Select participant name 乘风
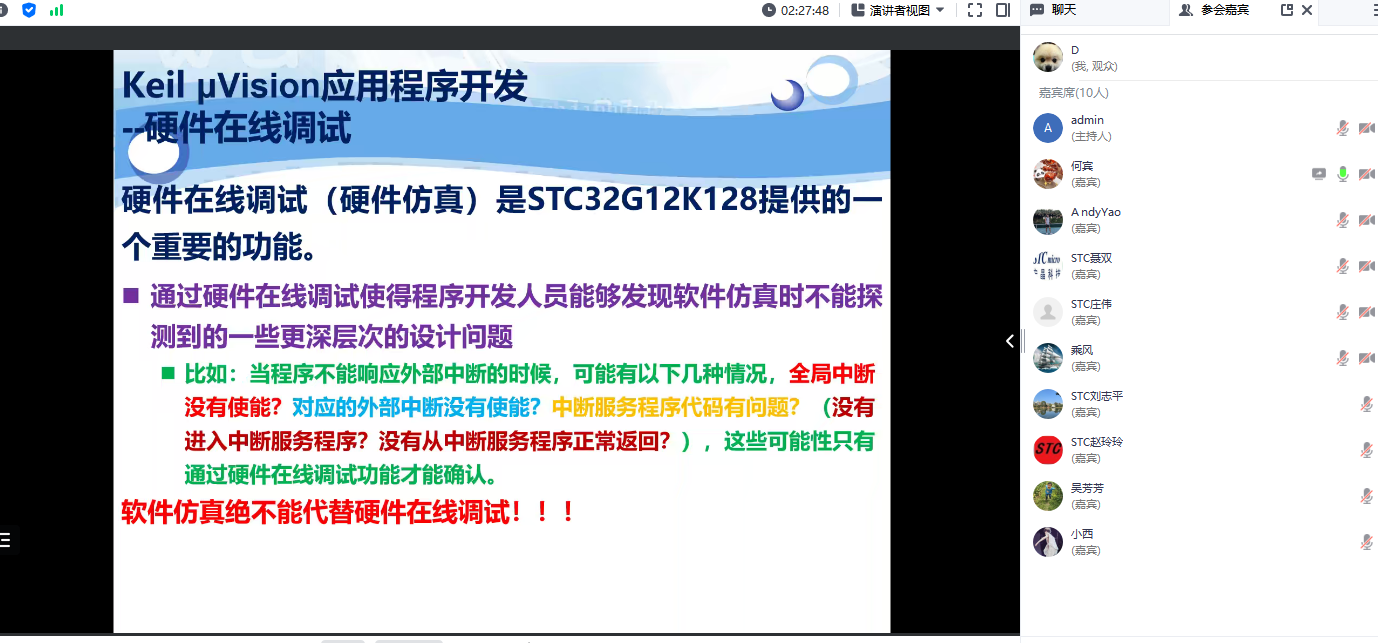1378x643 pixels. 1082,350
